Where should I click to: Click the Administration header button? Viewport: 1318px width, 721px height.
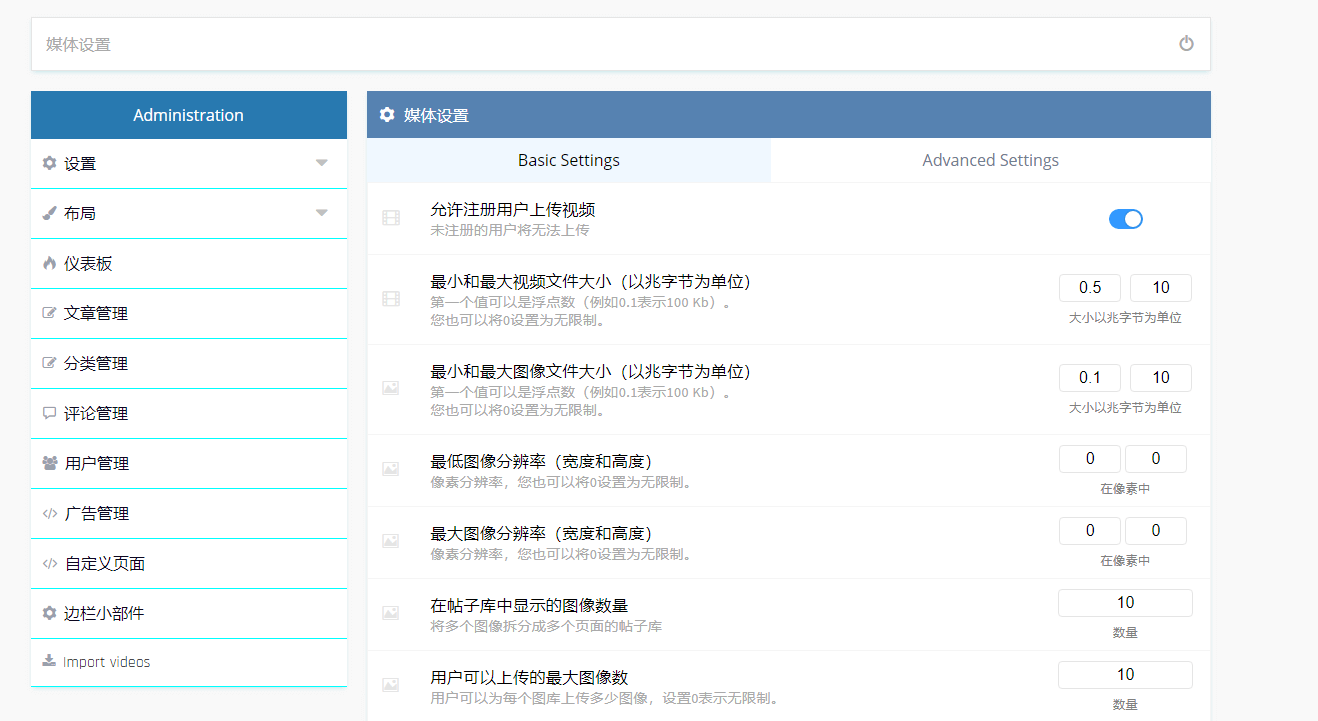click(189, 115)
